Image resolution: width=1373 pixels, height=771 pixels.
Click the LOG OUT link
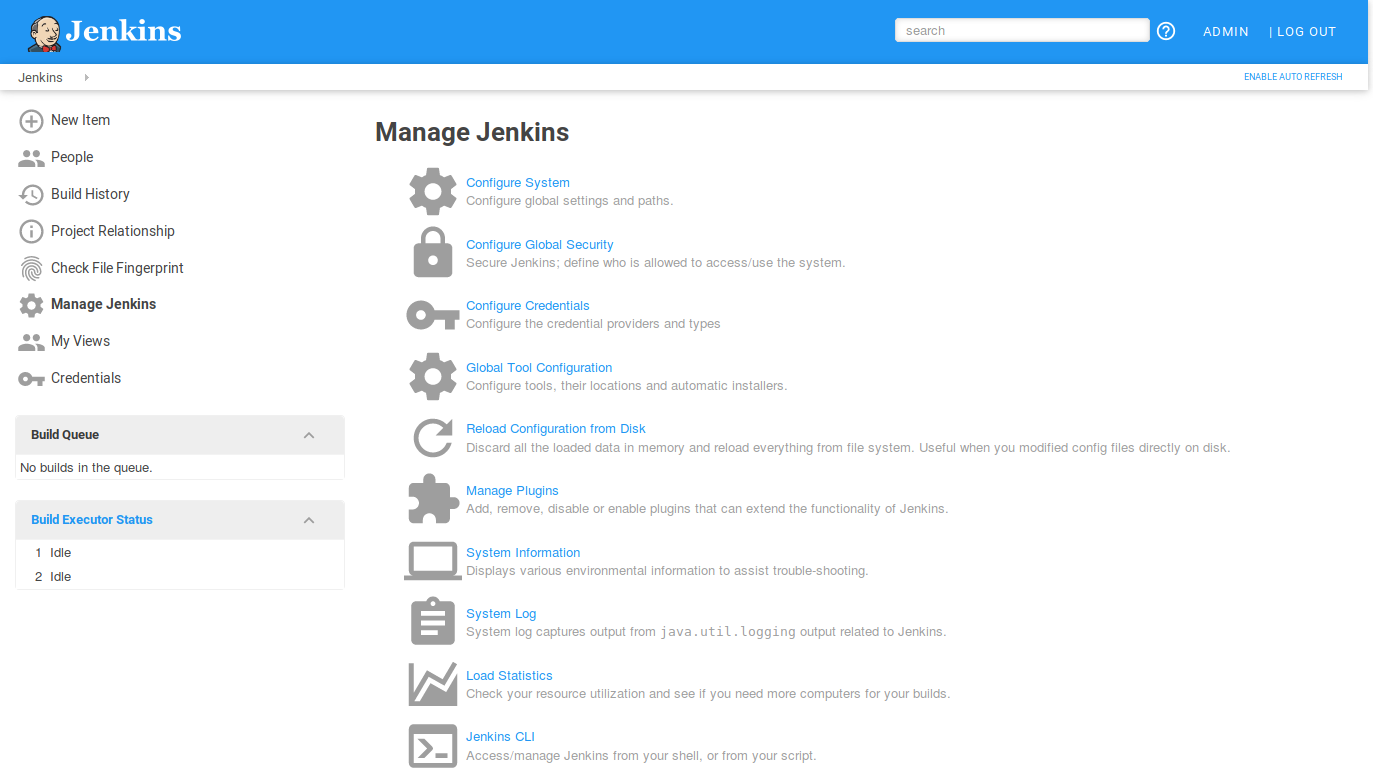tap(1307, 31)
